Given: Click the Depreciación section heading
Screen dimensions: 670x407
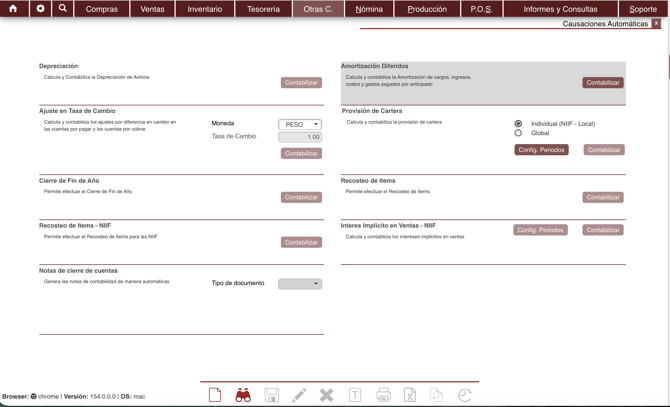Looking at the screenshot, I should click(x=59, y=66).
